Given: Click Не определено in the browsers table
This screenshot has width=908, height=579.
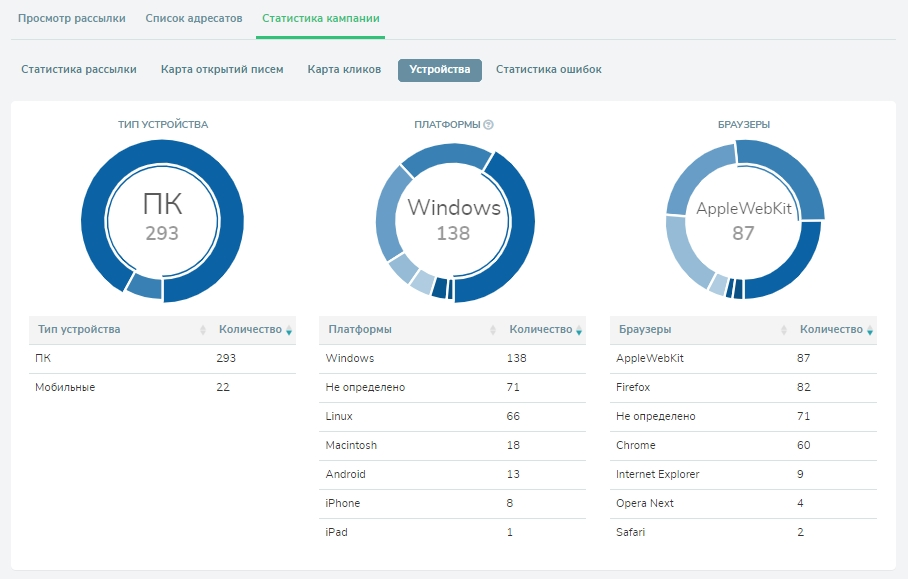Looking at the screenshot, I should (x=656, y=416).
